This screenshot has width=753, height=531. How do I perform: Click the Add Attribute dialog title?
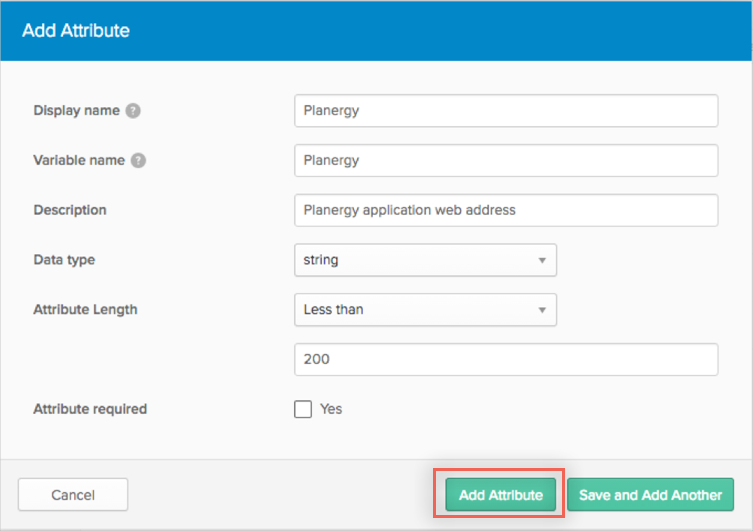[76, 31]
